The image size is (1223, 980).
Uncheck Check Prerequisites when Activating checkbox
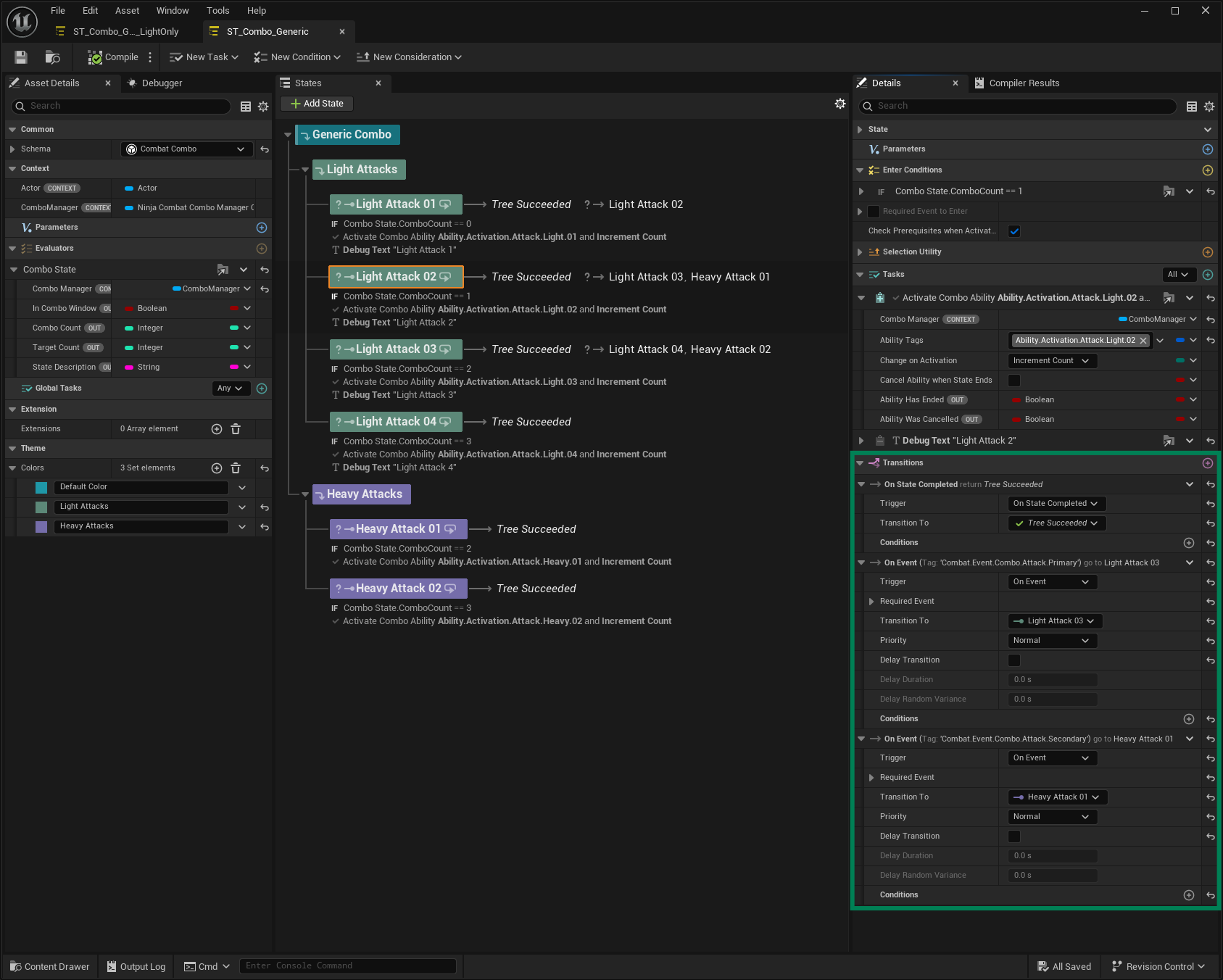[x=1014, y=231]
